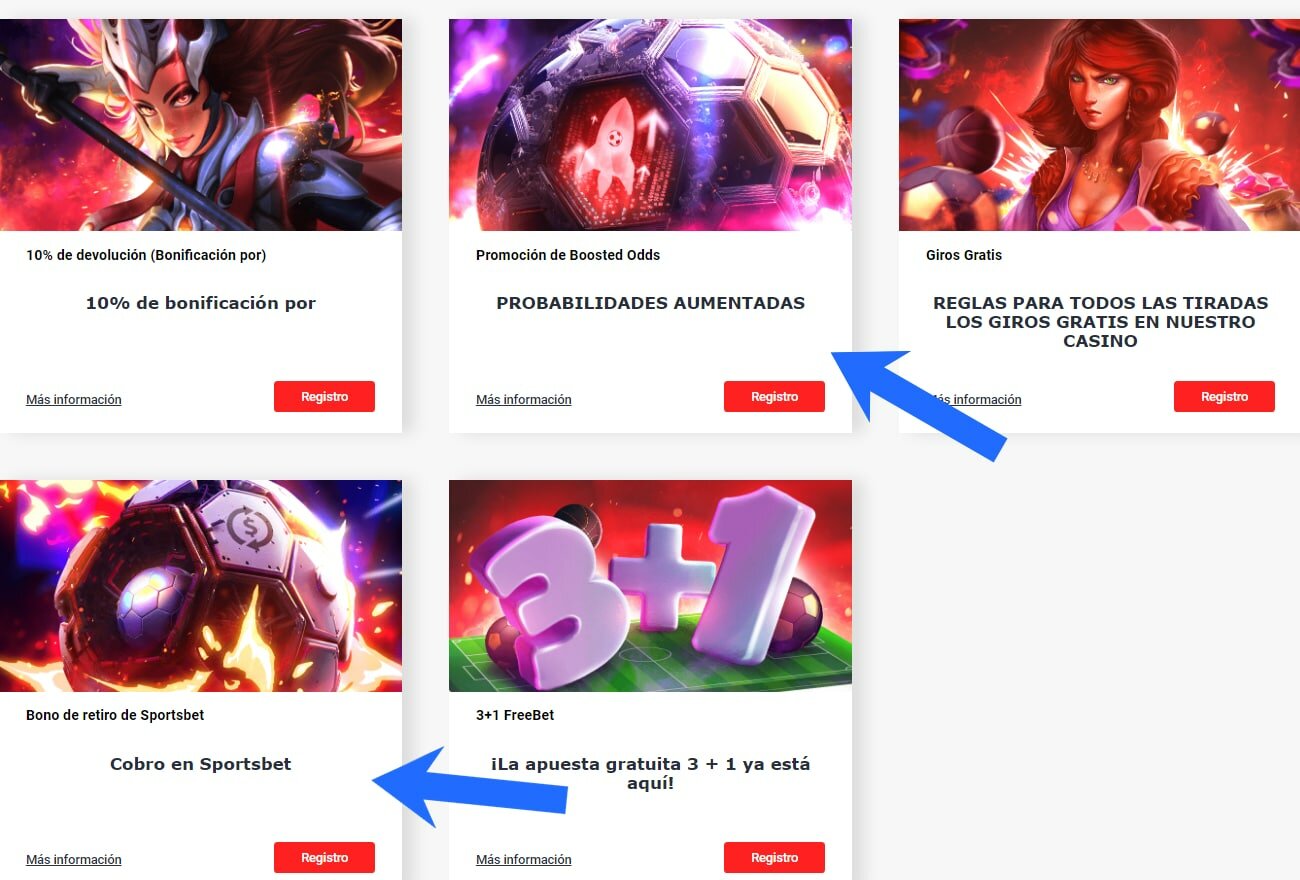Open Más información for 3+1 FreeBet
Screen dimensions: 1300x880
524,859
